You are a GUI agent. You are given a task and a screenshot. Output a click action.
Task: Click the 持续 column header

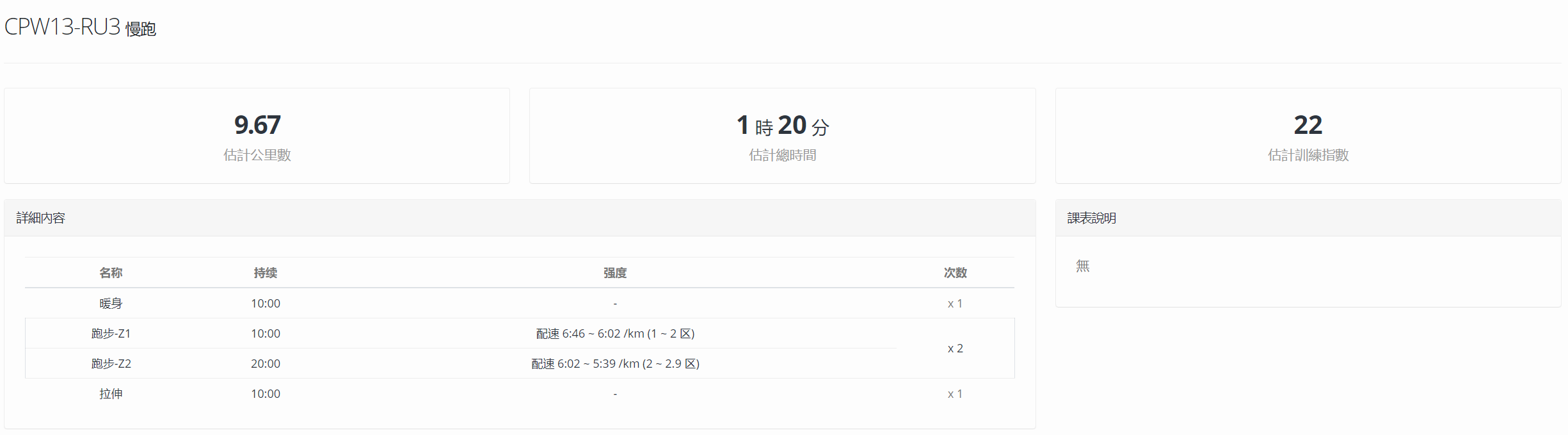pos(266,273)
